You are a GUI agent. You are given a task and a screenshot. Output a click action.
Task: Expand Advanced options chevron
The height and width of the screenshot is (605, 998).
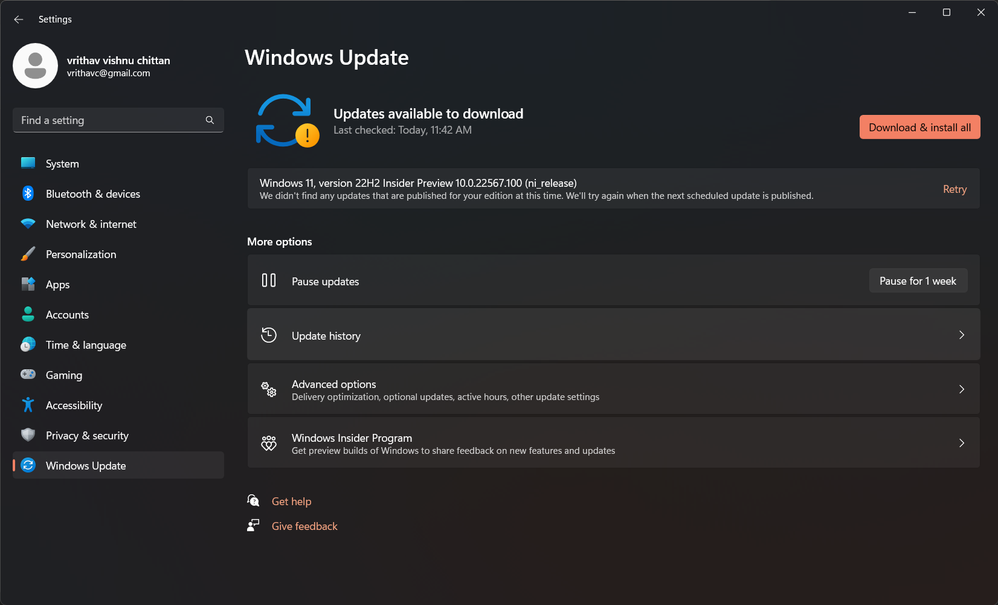[x=961, y=389]
